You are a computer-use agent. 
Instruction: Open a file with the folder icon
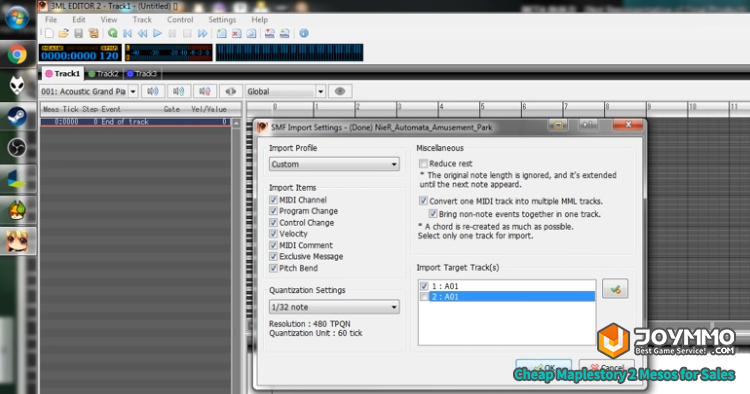coord(64,33)
